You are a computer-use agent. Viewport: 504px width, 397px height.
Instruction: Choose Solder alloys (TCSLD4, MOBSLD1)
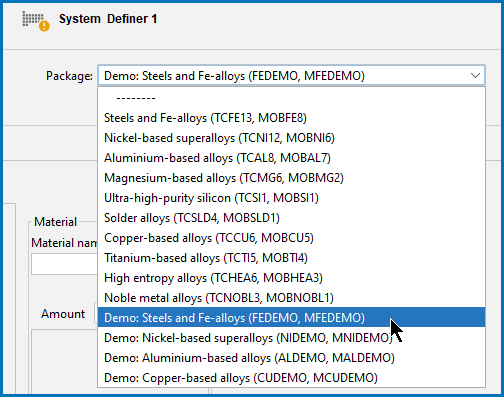[291, 218]
